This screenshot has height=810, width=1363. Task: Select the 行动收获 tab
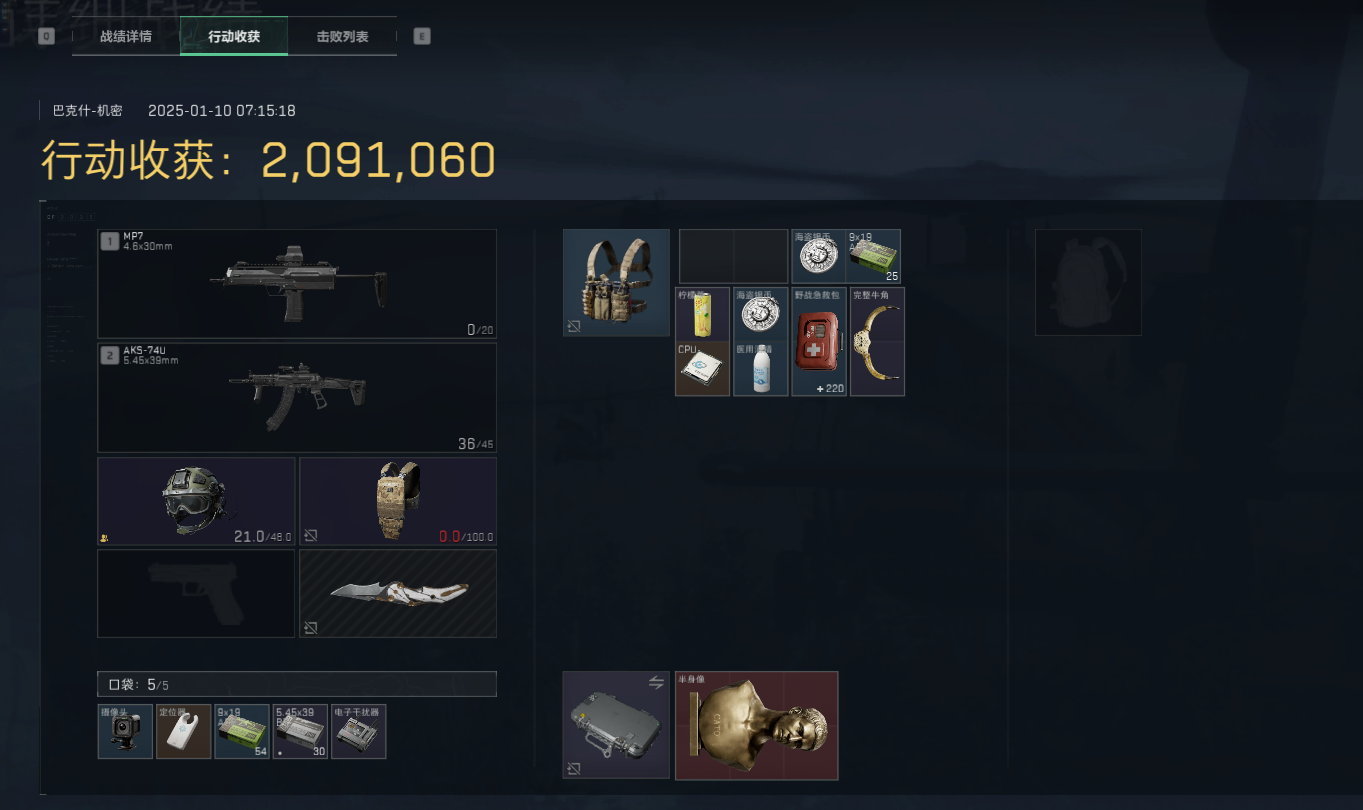[x=234, y=36]
